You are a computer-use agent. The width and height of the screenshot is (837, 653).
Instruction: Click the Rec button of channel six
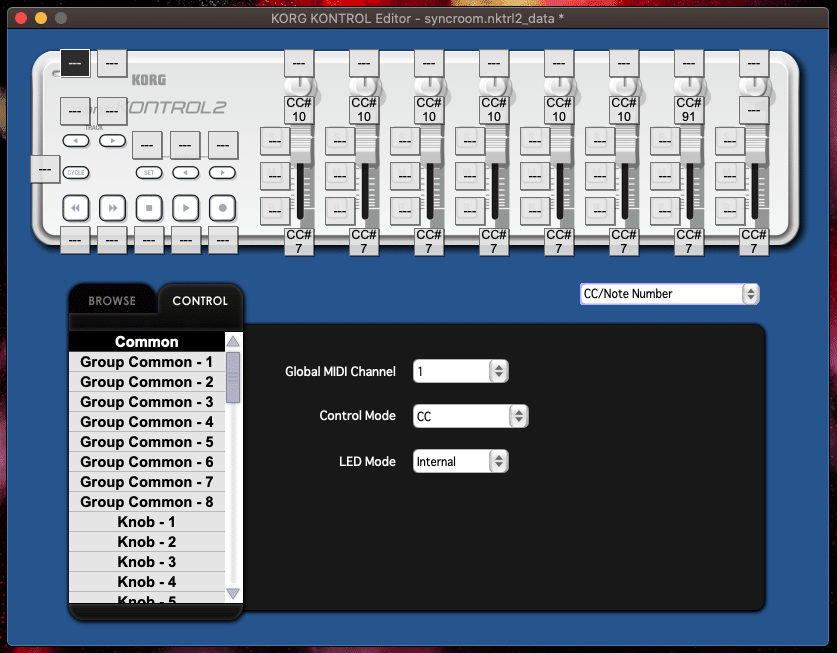click(600, 211)
